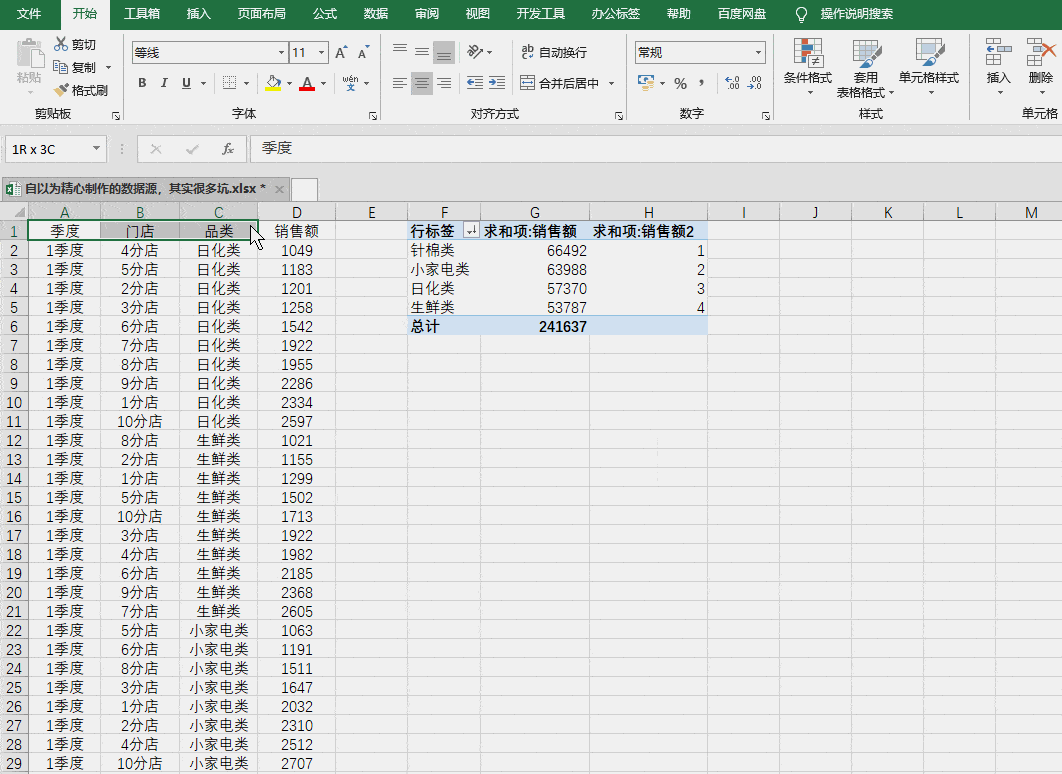Image resolution: width=1062 pixels, height=774 pixels.
Task: Open 套用表格格式 table format gallery
Action: click(x=866, y=68)
